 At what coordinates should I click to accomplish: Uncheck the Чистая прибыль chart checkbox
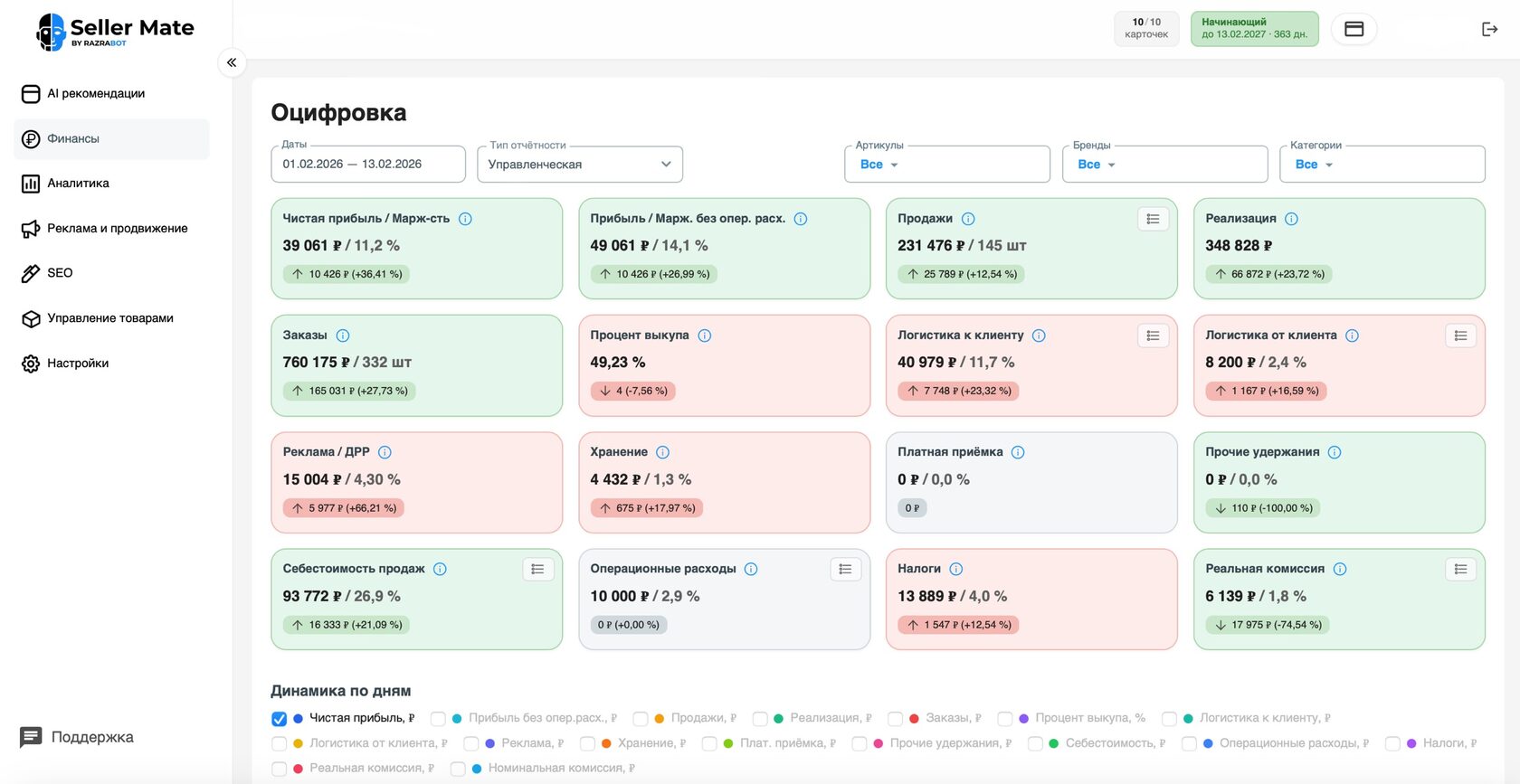click(x=280, y=719)
